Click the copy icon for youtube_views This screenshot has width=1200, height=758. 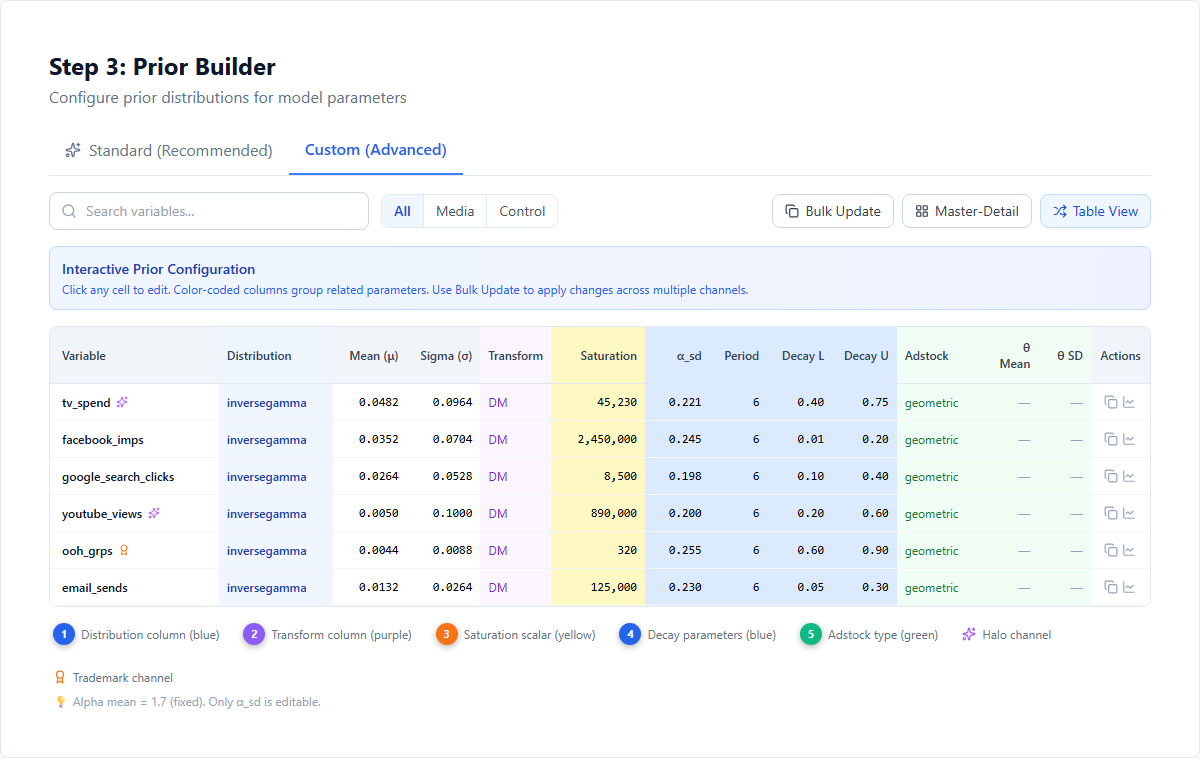[x=1111, y=513]
